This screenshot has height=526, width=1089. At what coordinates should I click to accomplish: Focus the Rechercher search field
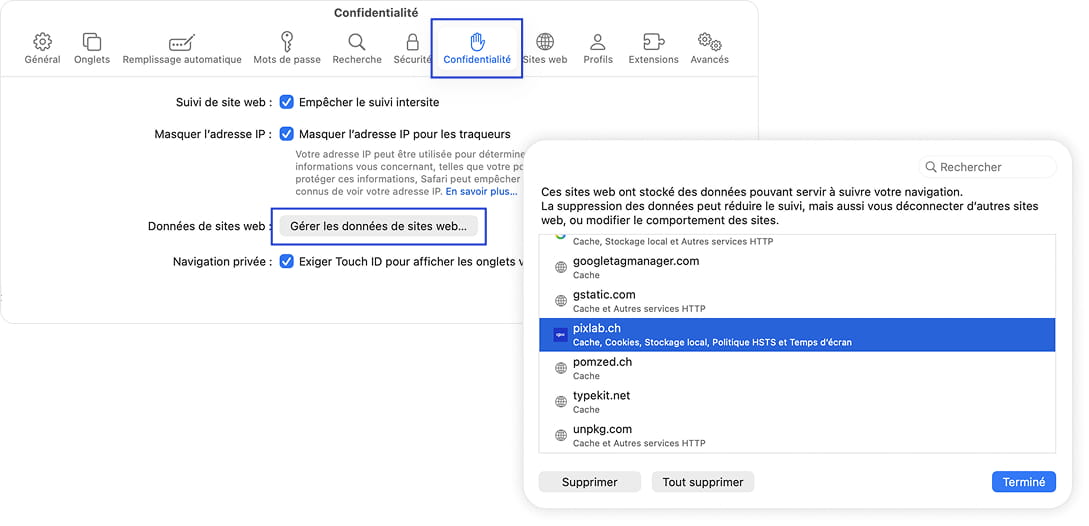tap(988, 167)
